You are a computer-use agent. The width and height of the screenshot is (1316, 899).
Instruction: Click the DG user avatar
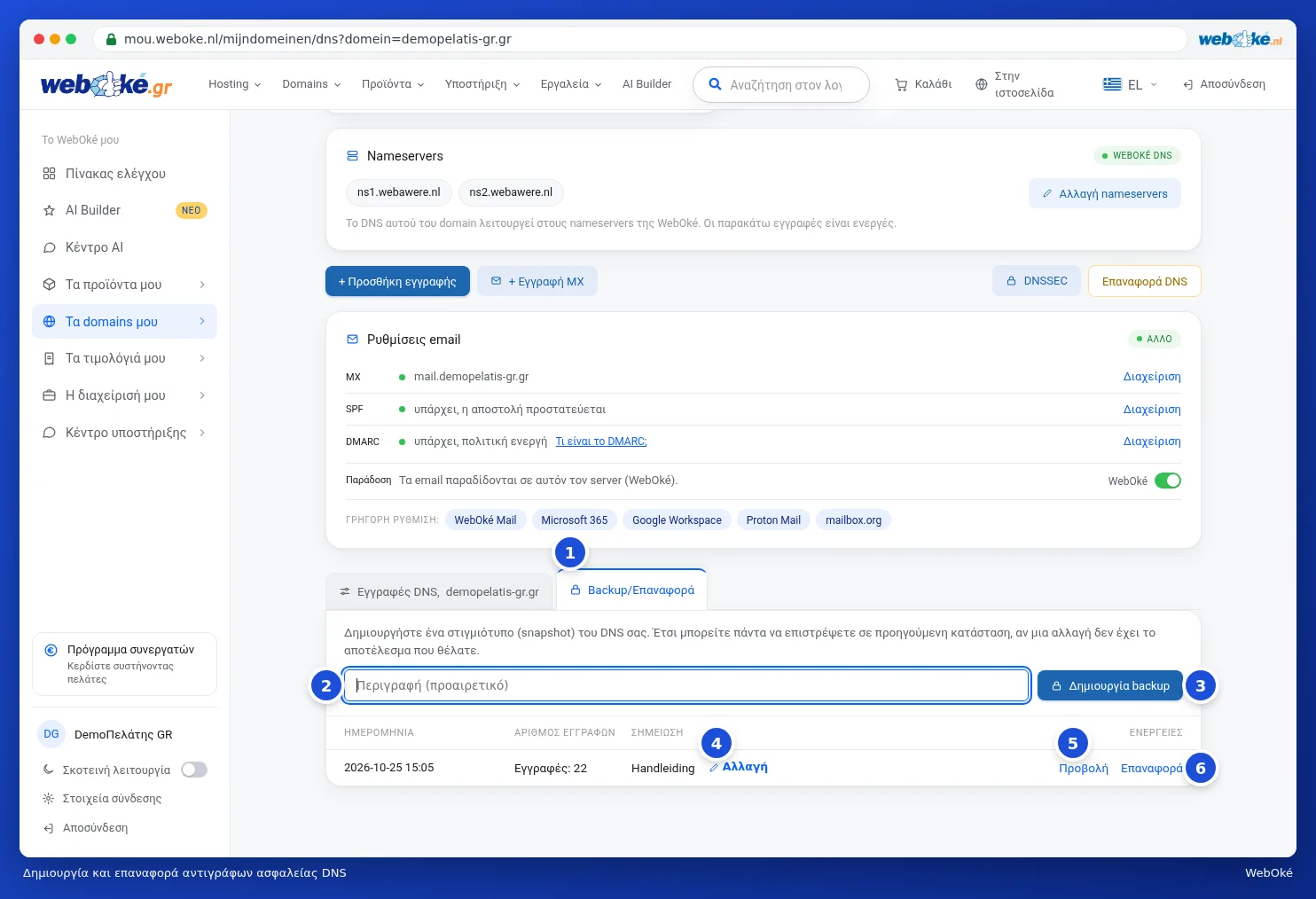click(51, 734)
